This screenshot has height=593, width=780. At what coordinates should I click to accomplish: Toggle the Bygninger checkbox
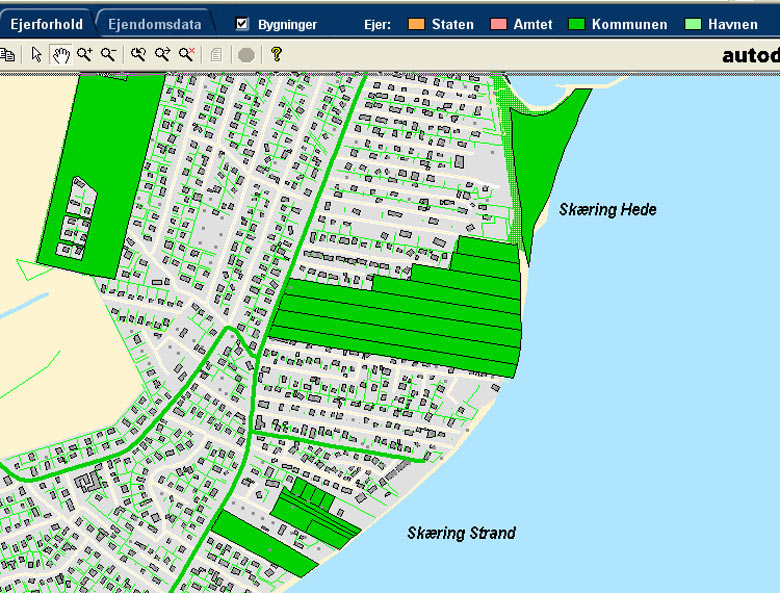pyautogui.click(x=242, y=24)
